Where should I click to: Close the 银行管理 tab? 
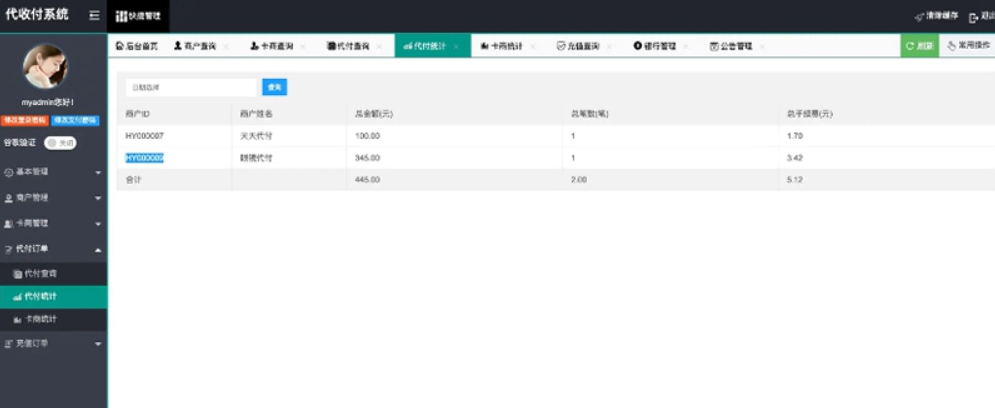(685, 47)
